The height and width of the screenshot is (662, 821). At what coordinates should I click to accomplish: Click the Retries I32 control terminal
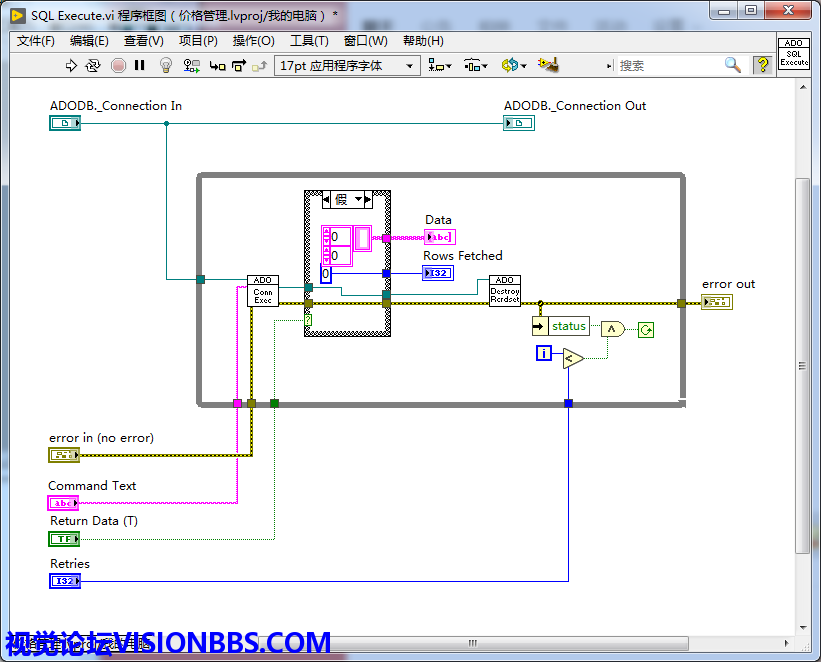[x=64, y=581]
